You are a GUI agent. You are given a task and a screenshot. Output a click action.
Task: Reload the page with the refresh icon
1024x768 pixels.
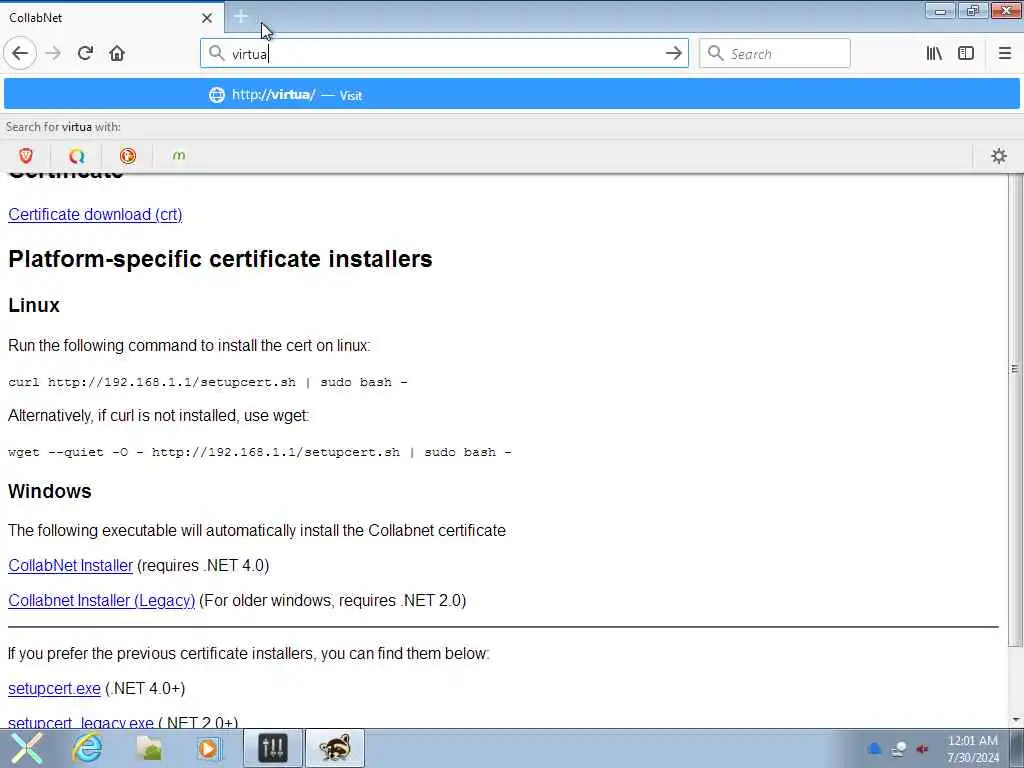tap(86, 54)
